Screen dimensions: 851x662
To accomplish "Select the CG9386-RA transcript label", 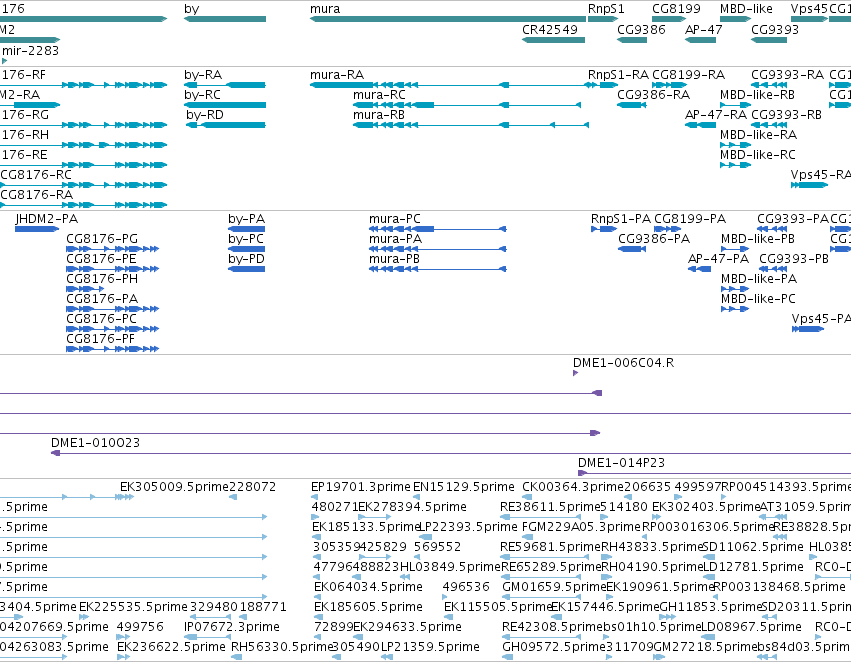I will coord(653,95).
